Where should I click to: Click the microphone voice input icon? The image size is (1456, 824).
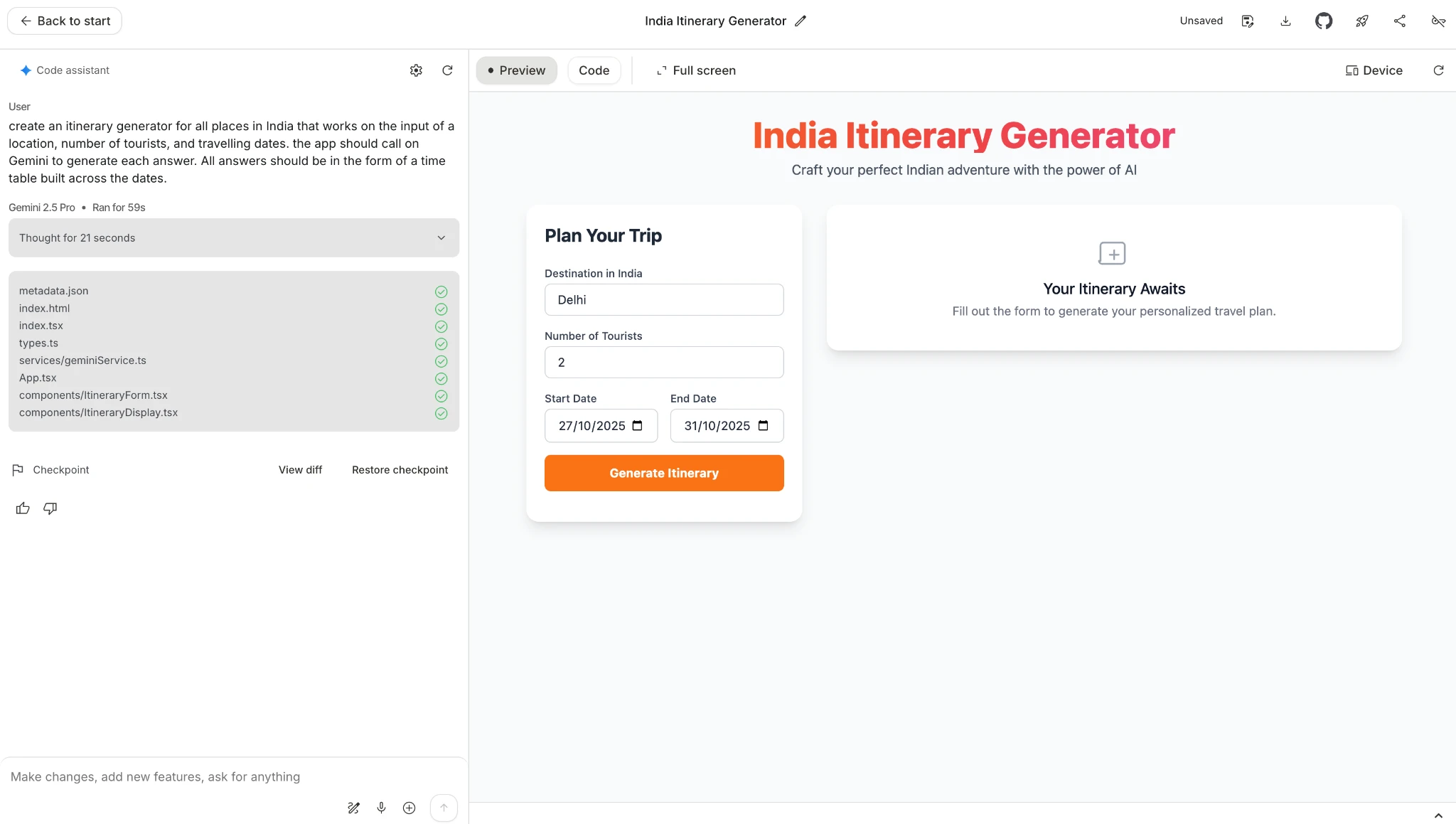click(x=381, y=808)
